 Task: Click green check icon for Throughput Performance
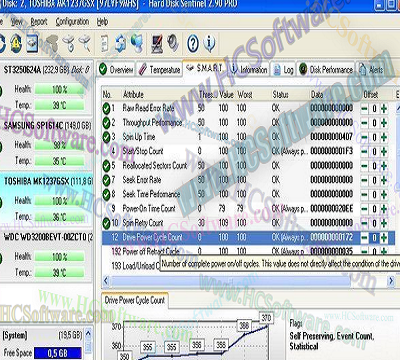pyautogui.click(x=106, y=123)
